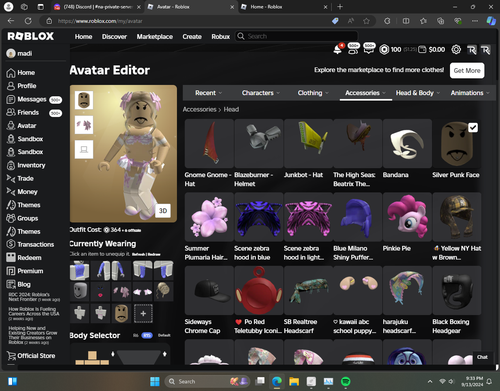Click the Roblox logo in the header
500x391 pixels.
[x=30, y=36]
